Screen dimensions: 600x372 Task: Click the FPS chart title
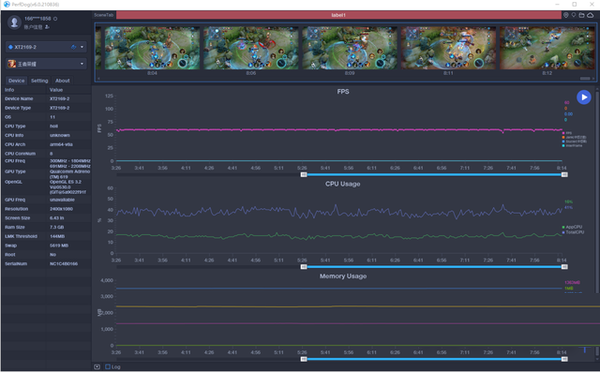click(343, 91)
